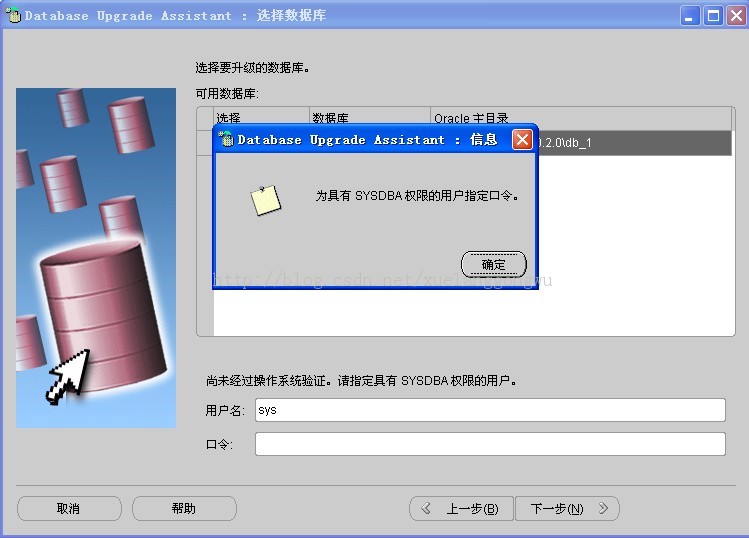Open help with the 帮助 button
749x538 pixels.
tap(184, 508)
